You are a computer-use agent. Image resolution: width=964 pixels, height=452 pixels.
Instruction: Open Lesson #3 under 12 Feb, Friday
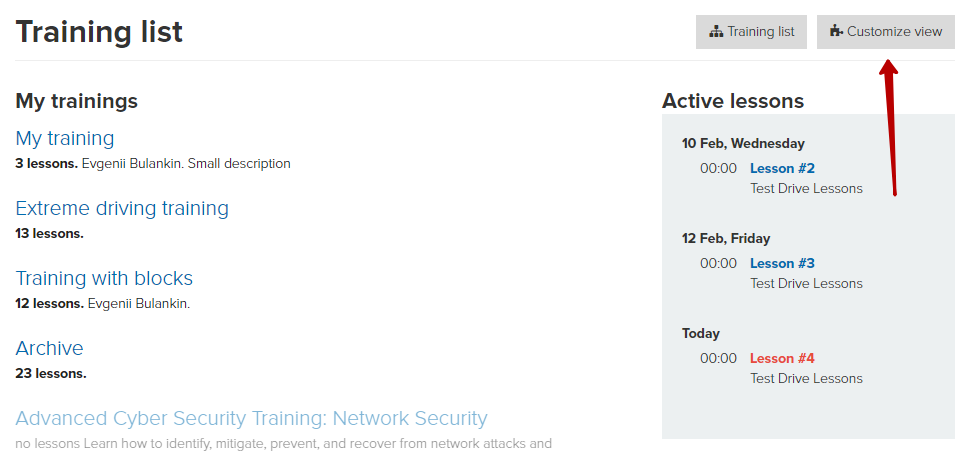[782, 263]
